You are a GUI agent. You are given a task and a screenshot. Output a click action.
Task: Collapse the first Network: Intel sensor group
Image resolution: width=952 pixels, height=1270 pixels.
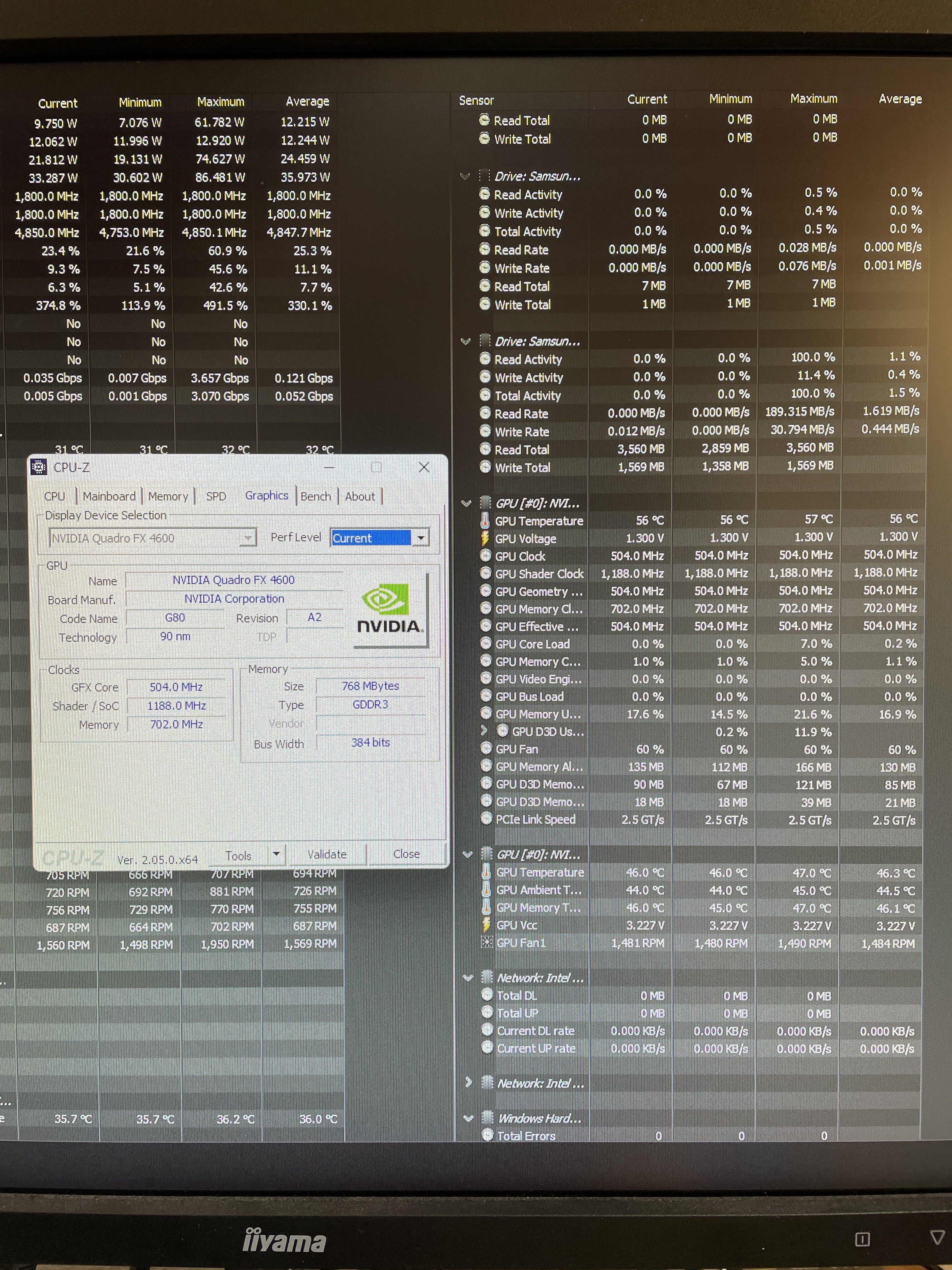(468, 978)
